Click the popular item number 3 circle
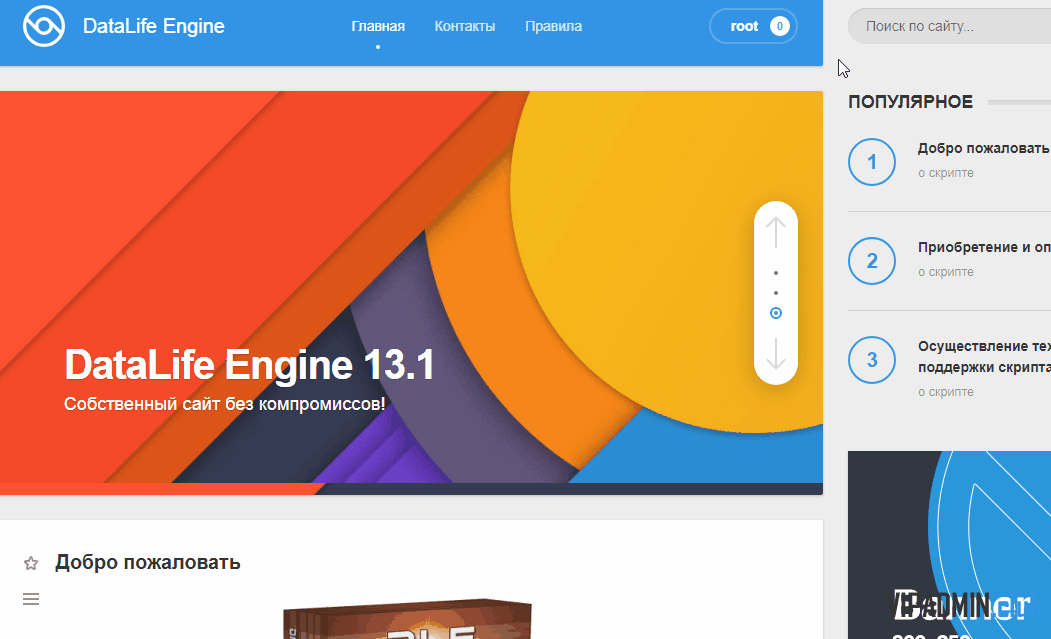The height and width of the screenshot is (639, 1051). [x=872, y=360]
